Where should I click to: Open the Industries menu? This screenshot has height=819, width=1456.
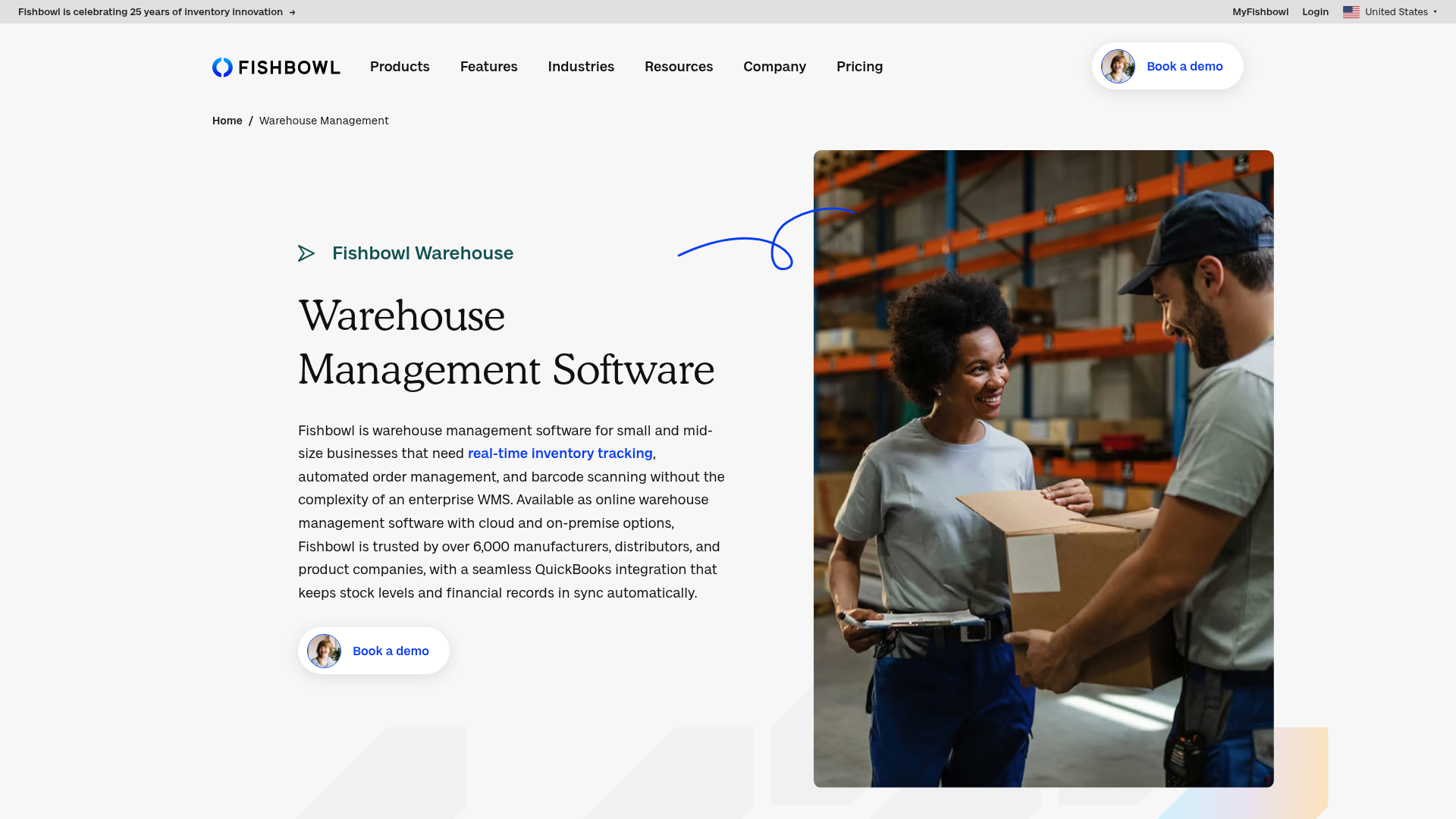click(581, 67)
